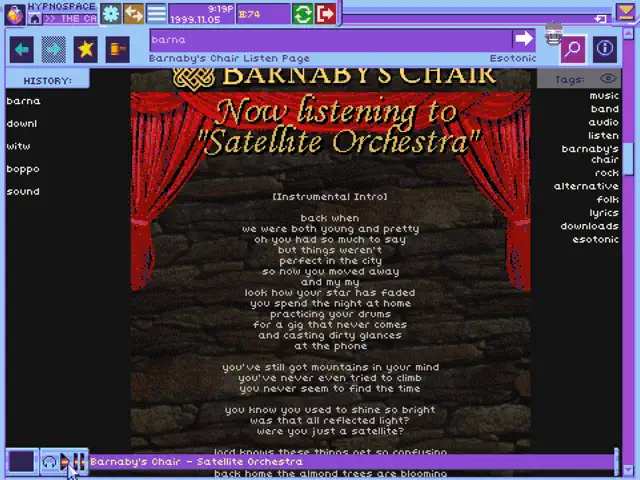
Task: Select the 'listen' tag
Action: pyautogui.click(x=603, y=136)
